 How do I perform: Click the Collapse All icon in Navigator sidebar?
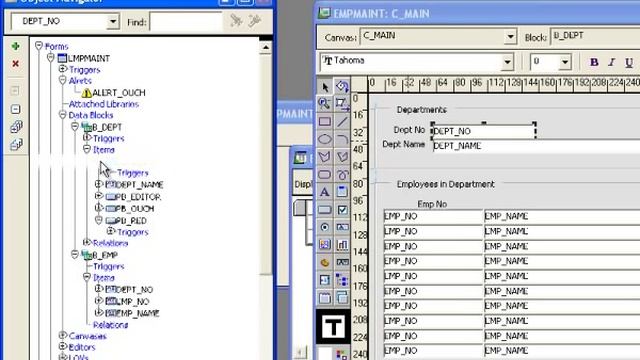click(16, 144)
